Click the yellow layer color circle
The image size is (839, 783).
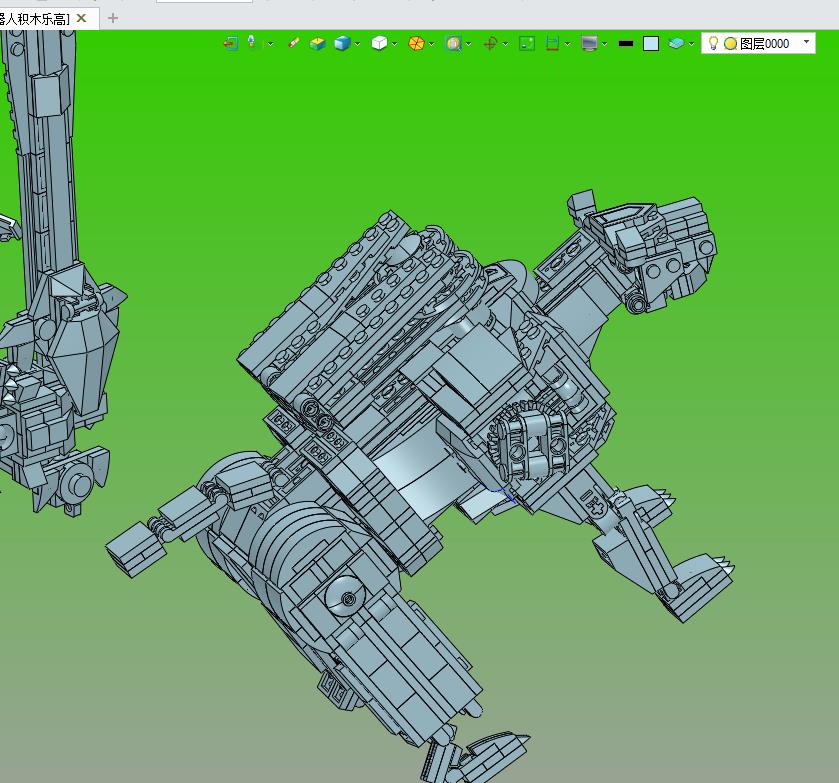tap(730, 43)
